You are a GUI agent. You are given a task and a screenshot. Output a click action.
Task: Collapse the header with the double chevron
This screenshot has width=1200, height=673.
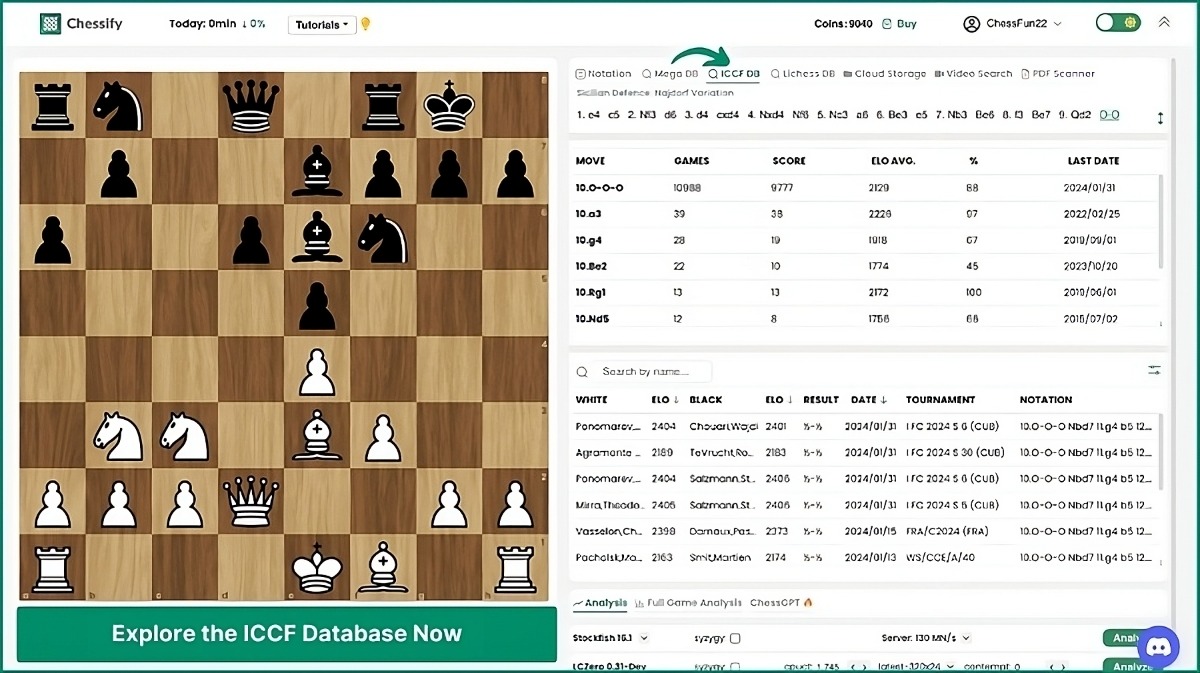pyautogui.click(x=1164, y=22)
